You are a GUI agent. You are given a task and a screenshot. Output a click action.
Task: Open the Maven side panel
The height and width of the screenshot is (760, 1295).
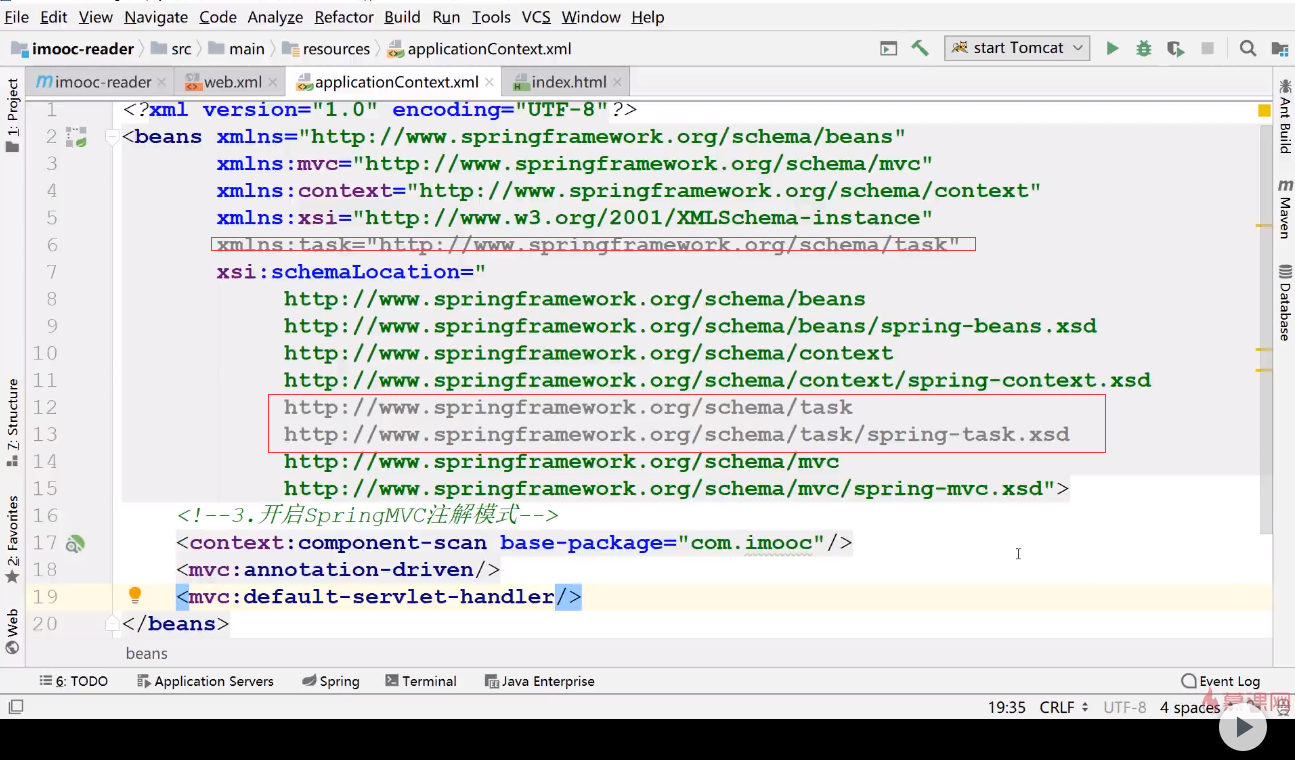(x=1284, y=208)
